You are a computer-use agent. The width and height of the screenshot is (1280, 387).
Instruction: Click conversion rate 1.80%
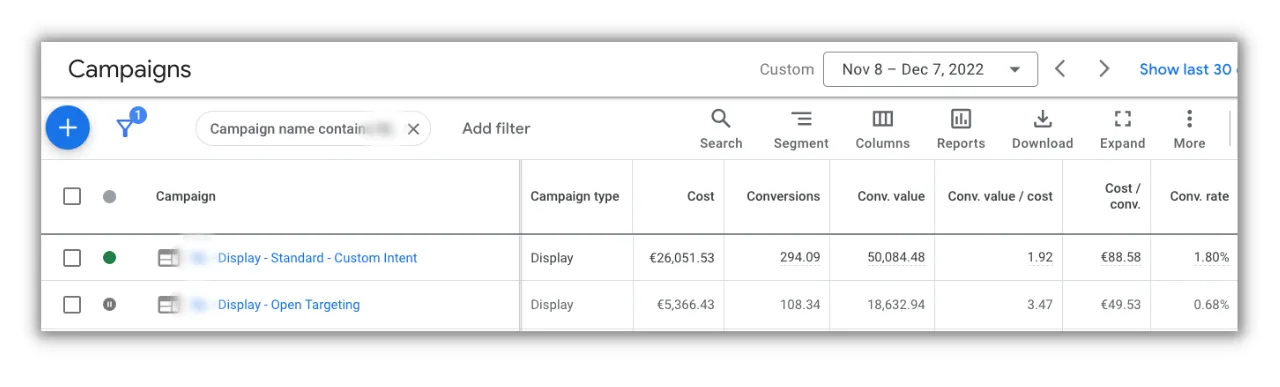point(1211,258)
